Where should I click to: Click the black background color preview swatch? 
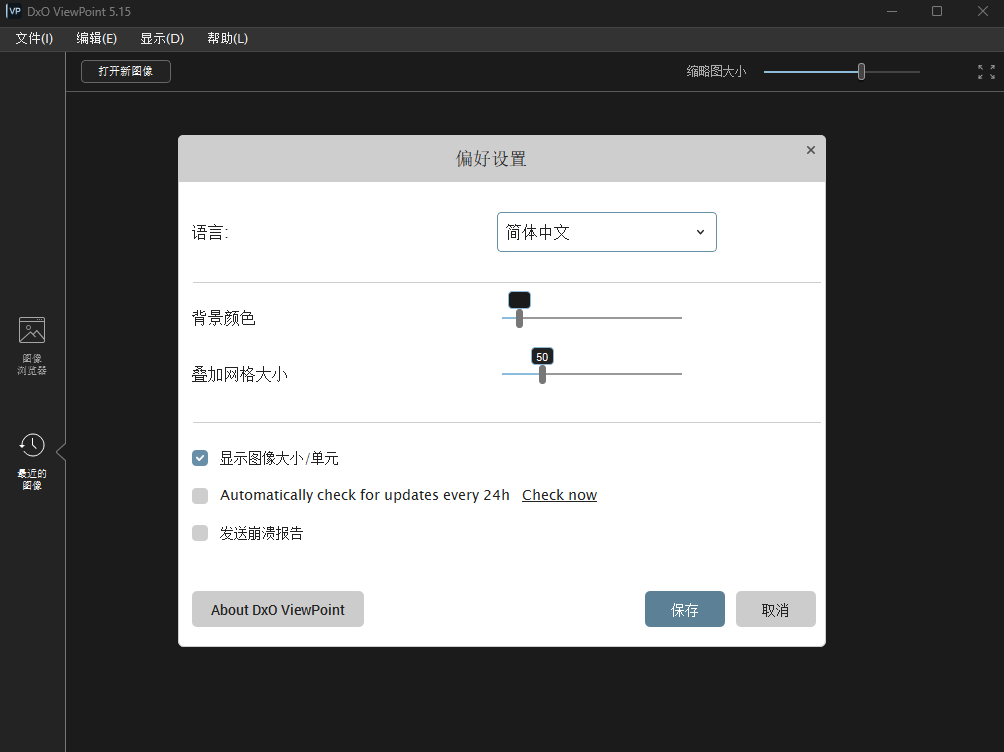(519, 300)
